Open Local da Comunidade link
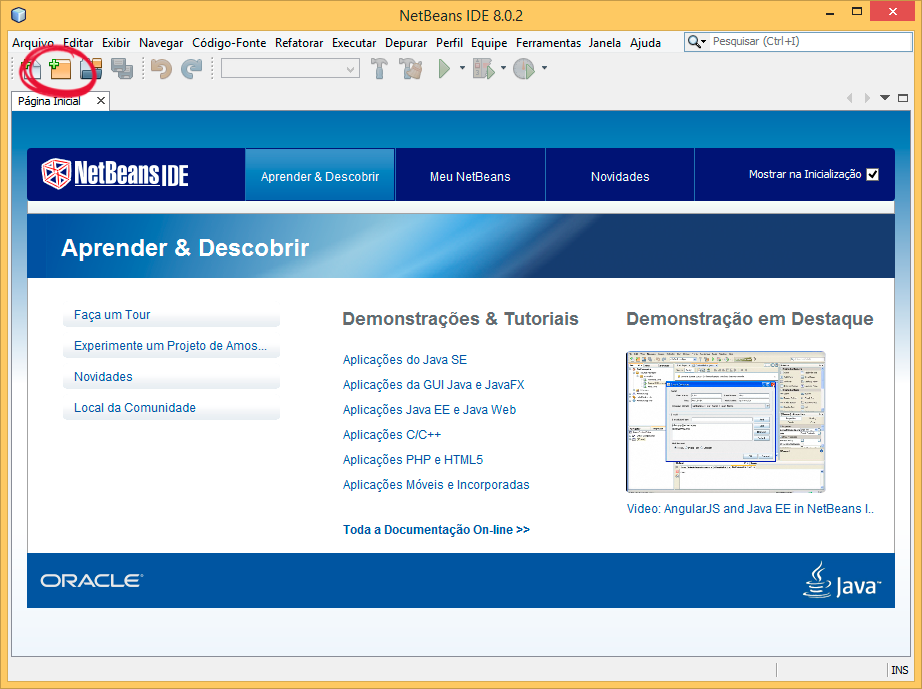 coord(135,408)
